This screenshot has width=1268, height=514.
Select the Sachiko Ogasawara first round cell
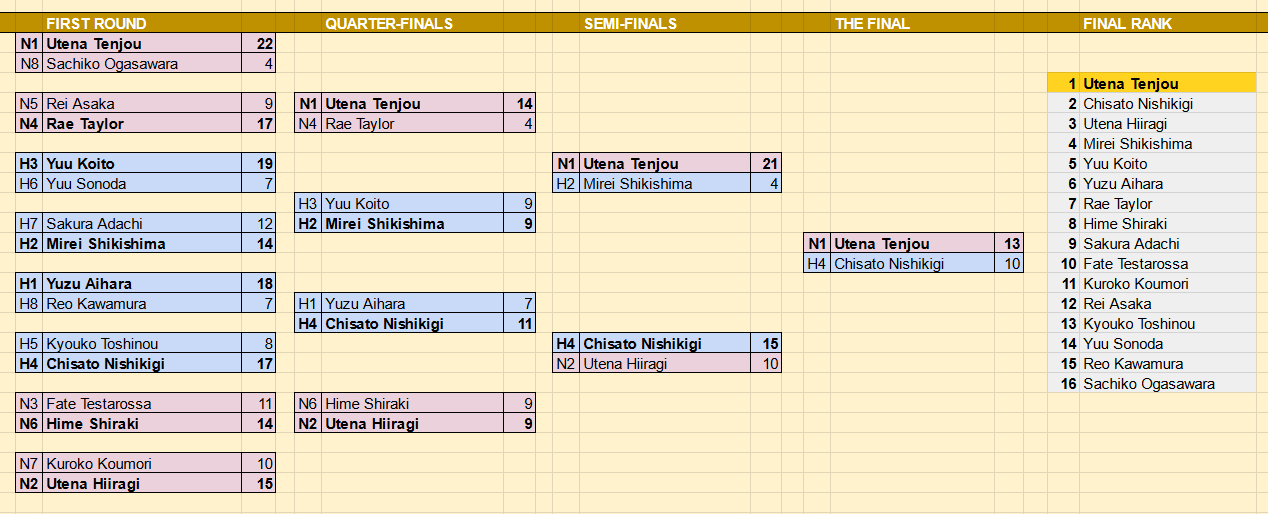click(142, 64)
